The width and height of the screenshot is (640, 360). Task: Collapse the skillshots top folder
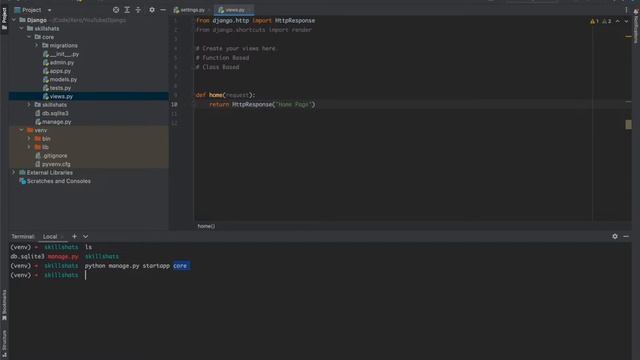(22, 29)
